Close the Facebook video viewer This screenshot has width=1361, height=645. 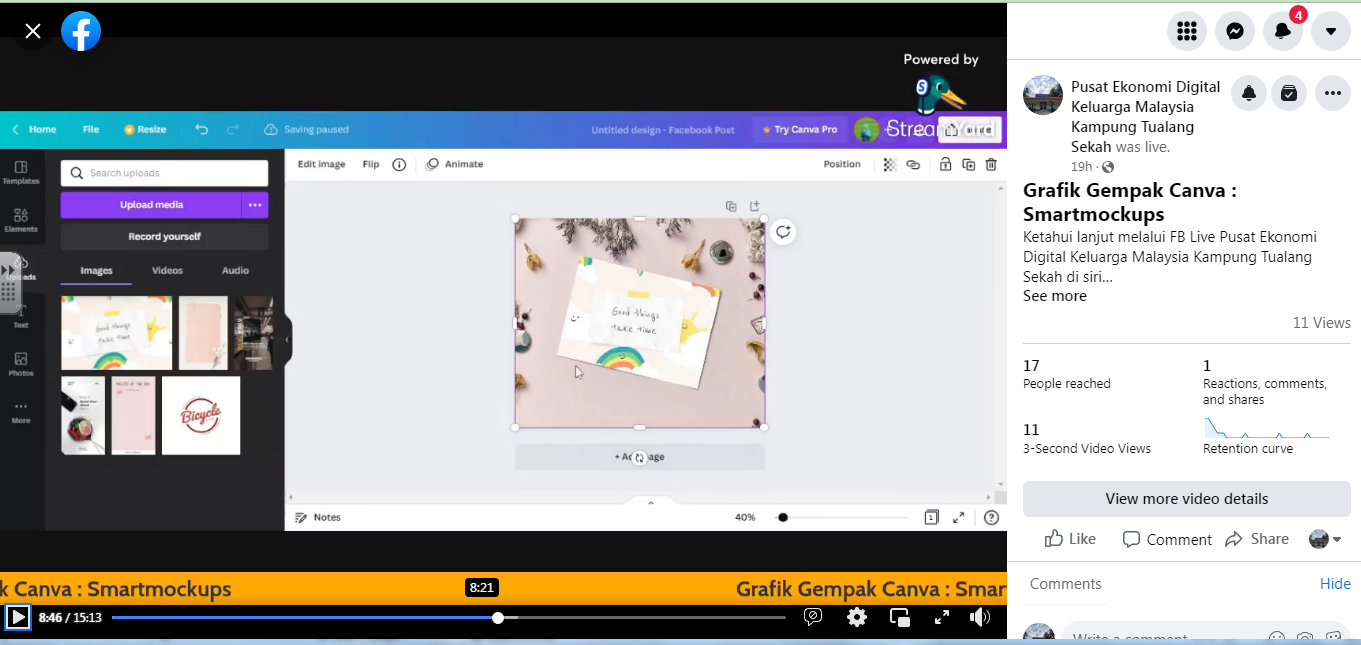pos(33,31)
